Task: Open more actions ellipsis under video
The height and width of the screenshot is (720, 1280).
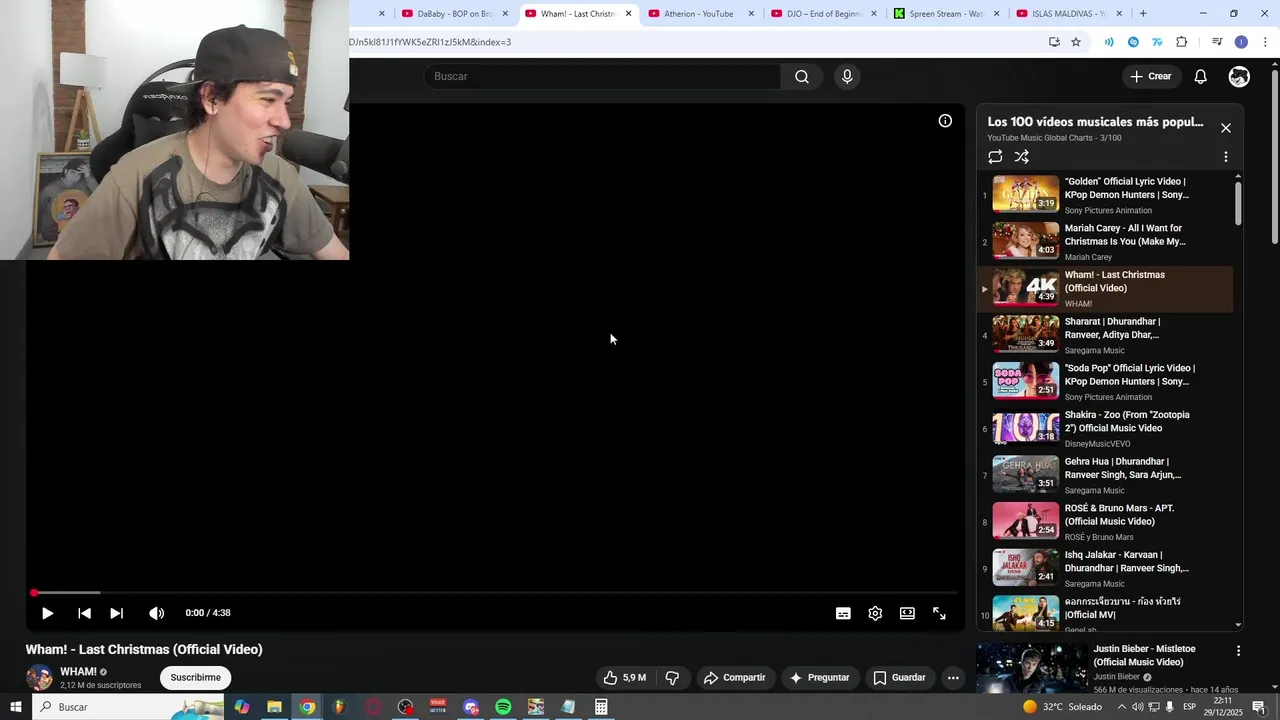Action: (953, 677)
